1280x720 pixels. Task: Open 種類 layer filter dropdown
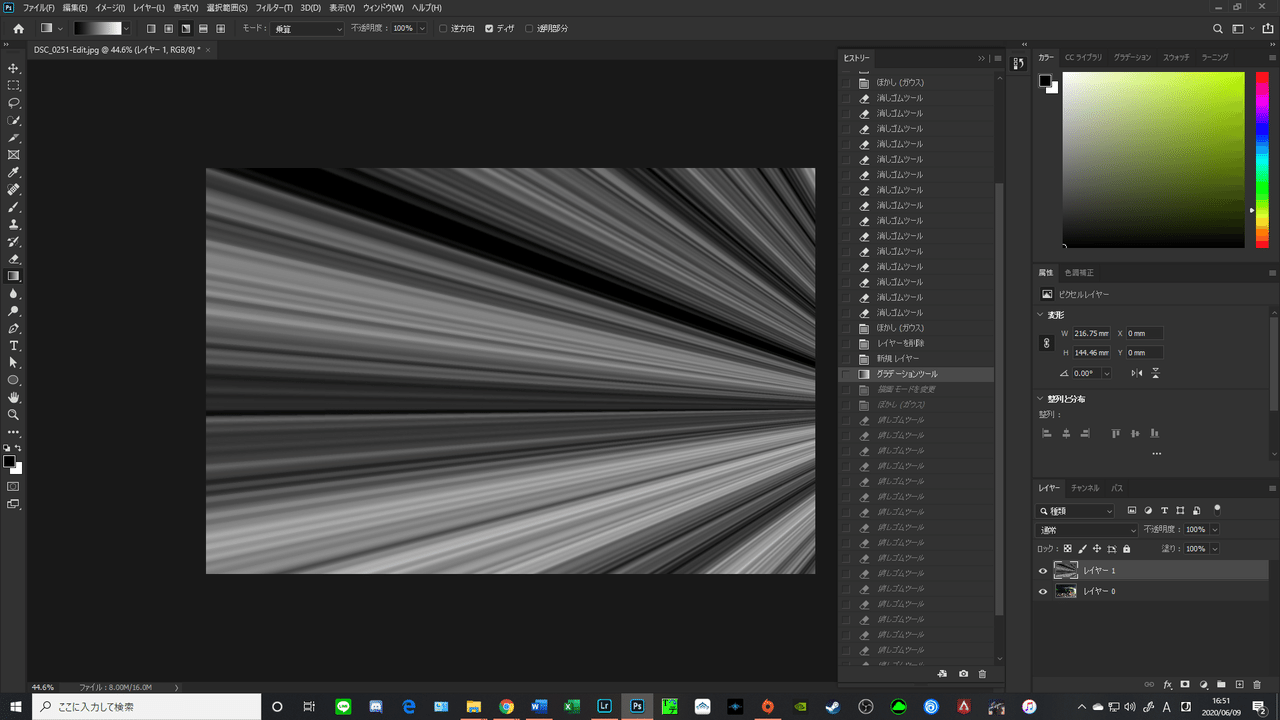pyautogui.click(x=1076, y=511)
